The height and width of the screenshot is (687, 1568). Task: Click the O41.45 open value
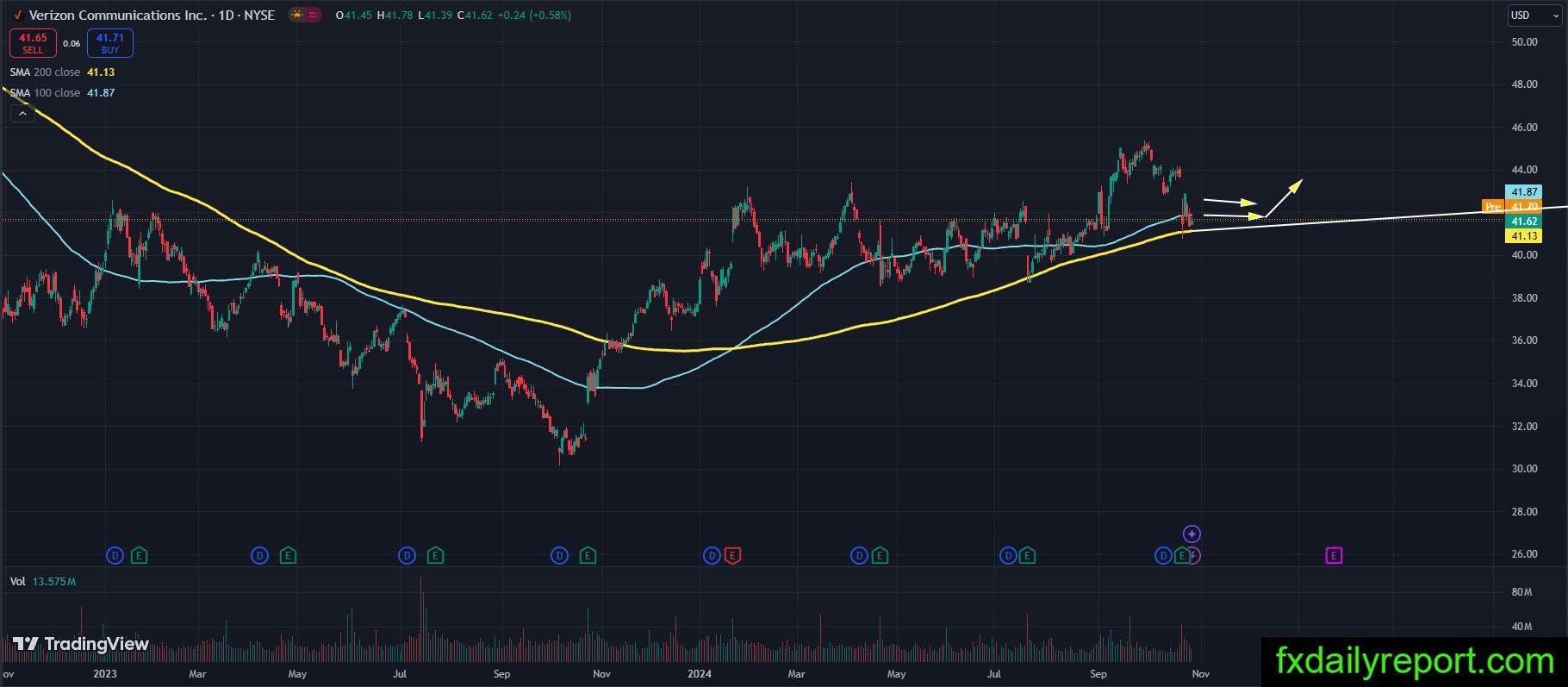[353, 15]
